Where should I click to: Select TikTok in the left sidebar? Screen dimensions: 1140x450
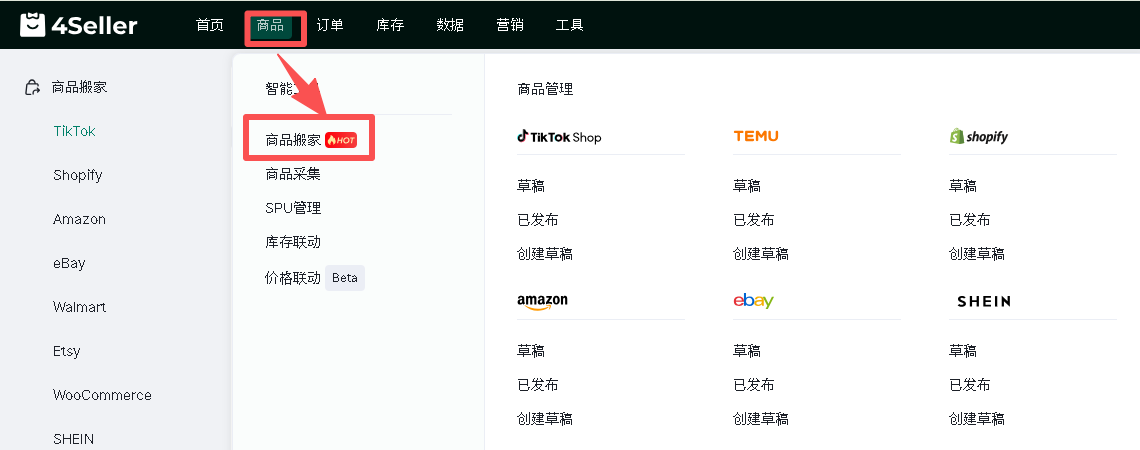(x=74, y=132)
